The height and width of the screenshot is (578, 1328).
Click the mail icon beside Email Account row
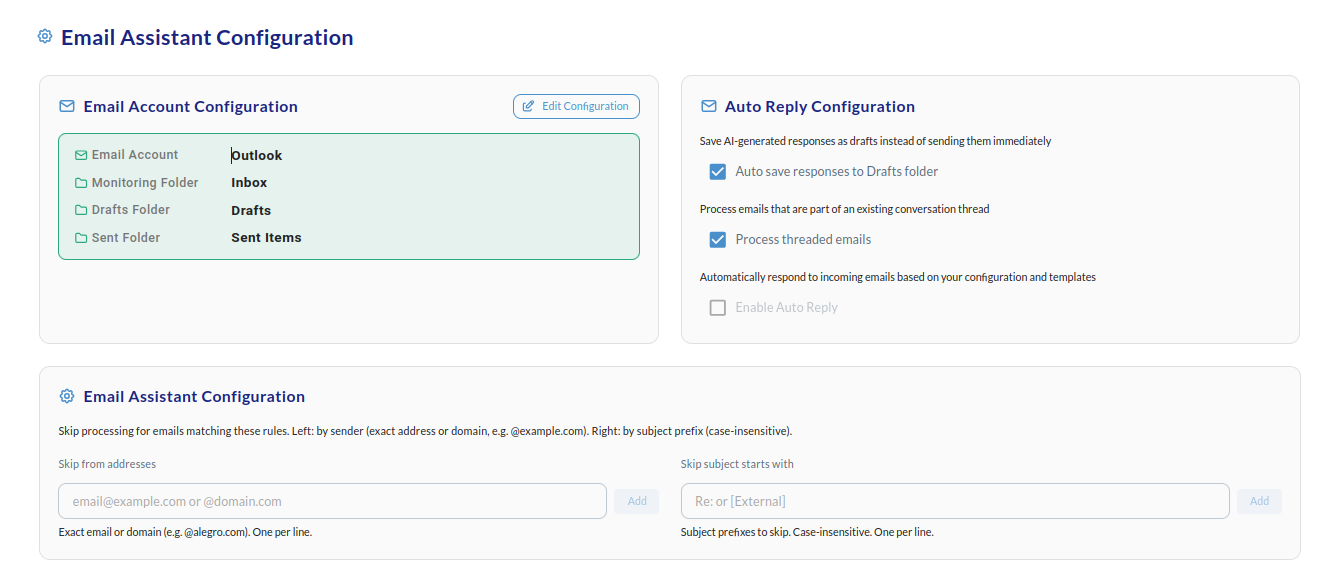click(x=81, y=155)
